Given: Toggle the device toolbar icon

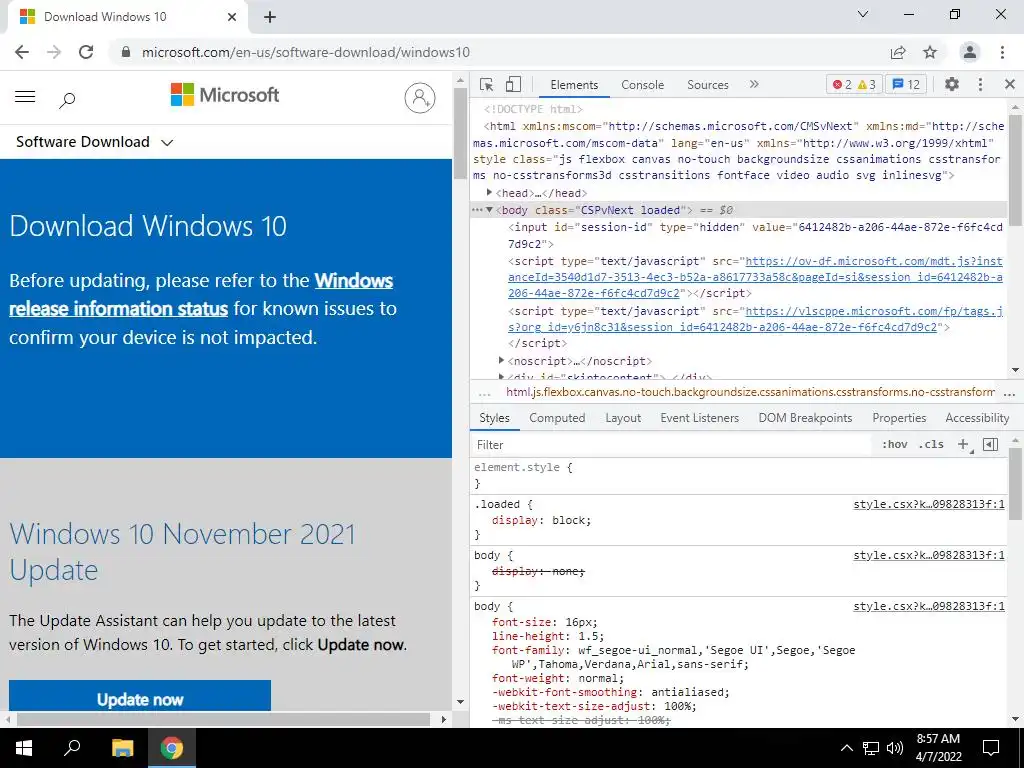Looking at the screenshot, I should [x=513, y=84].
